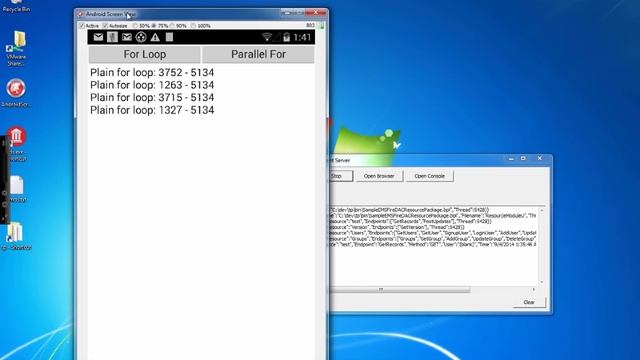Click the plain envelope notification icon

98,37
